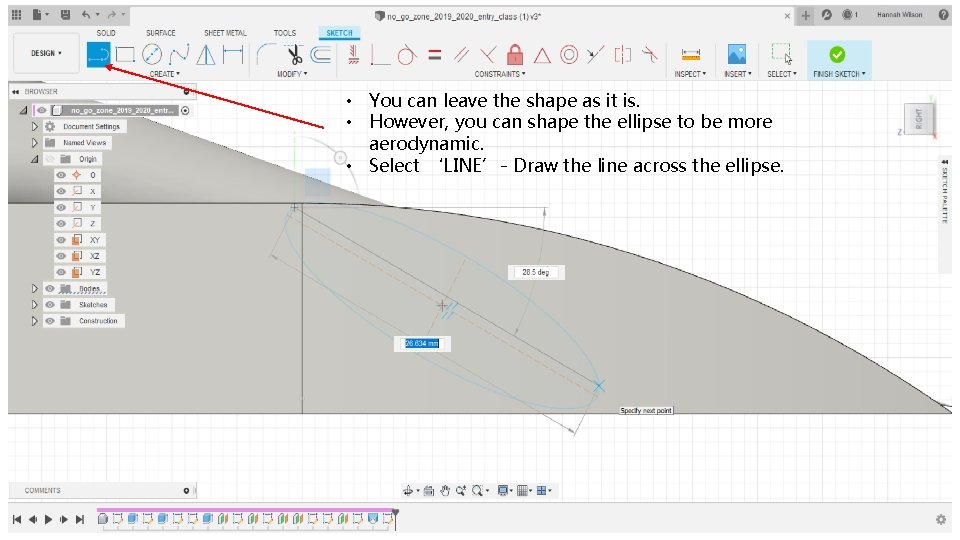
Task: Open Hannah Wilson account menu
Action: tap(899, 15)
